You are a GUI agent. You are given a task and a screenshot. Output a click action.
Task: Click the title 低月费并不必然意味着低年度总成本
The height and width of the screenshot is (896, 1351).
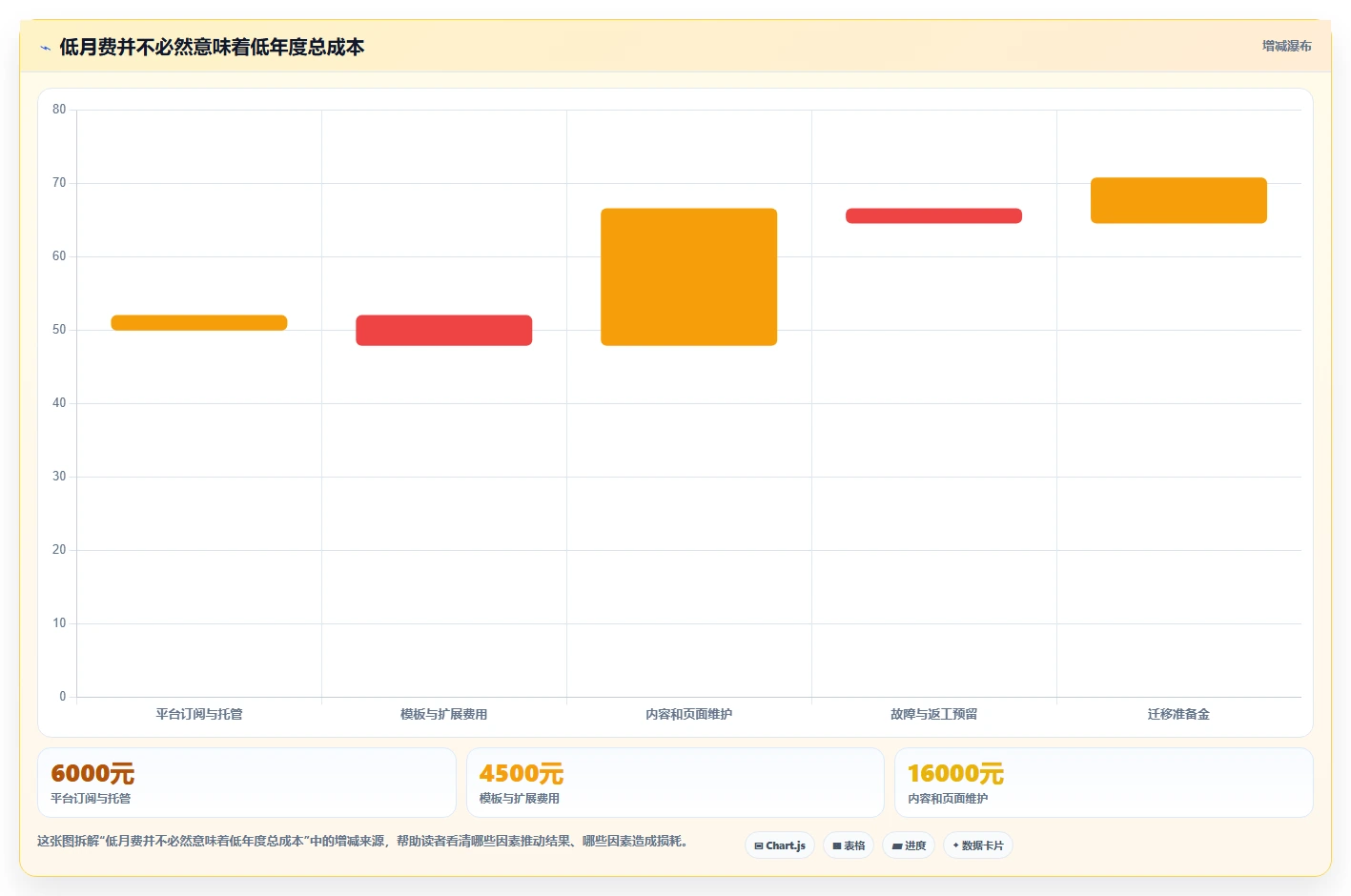click(212, 47)
